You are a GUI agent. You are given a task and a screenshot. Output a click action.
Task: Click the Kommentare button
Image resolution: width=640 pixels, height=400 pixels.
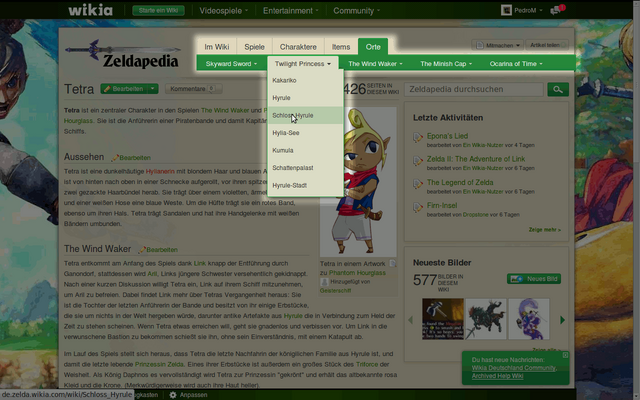point(193,89)
